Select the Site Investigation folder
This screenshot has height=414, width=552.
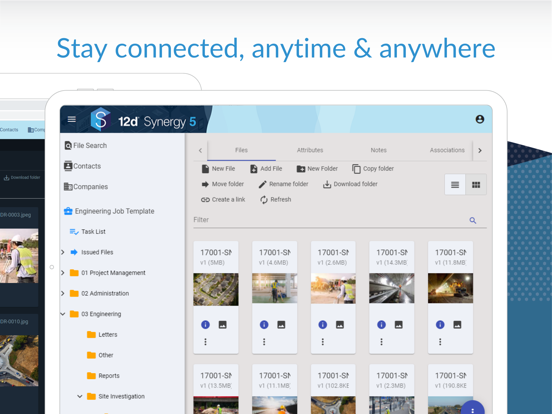[x=116, y=396]
